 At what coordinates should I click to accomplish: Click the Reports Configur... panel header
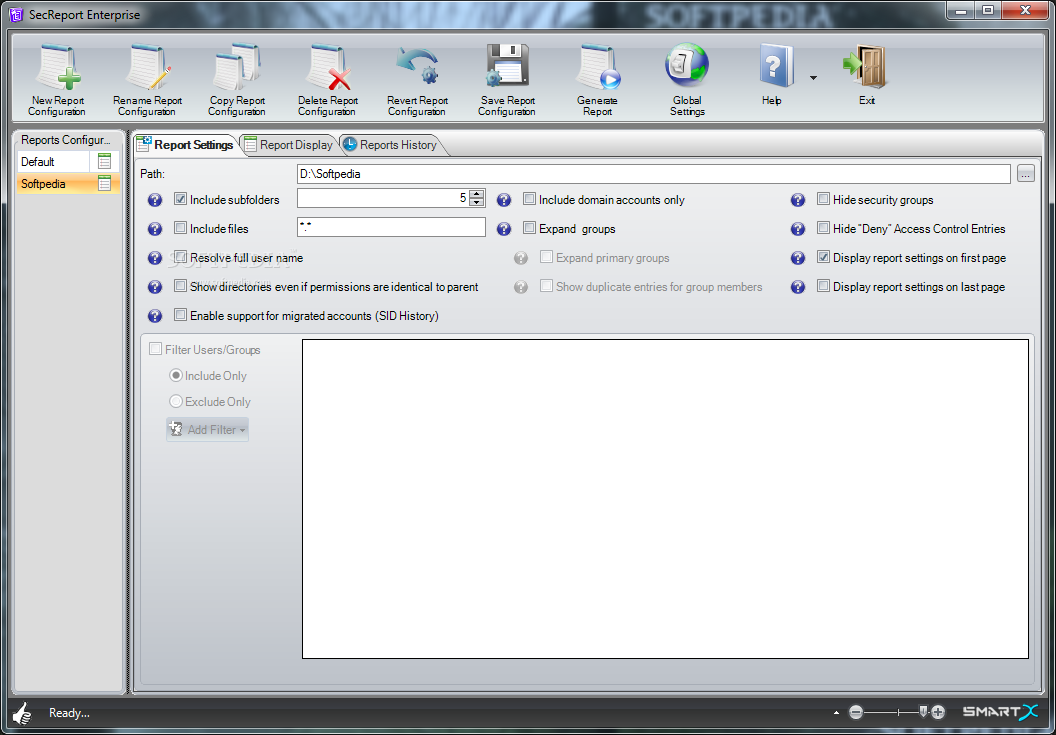click(66, 140)
